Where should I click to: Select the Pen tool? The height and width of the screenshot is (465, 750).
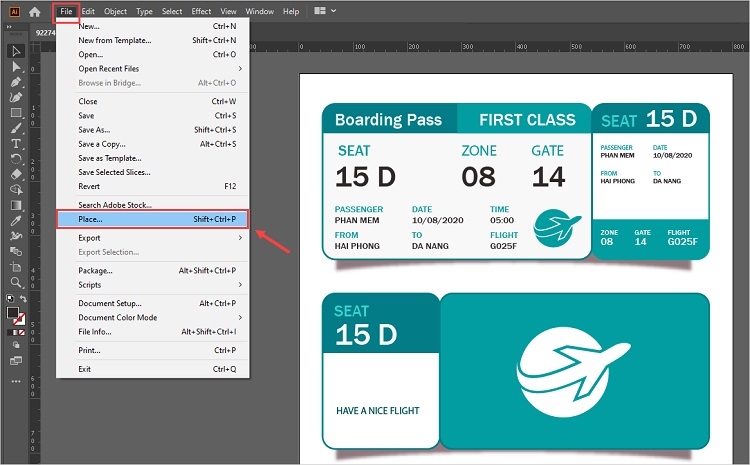pos(16,82)
